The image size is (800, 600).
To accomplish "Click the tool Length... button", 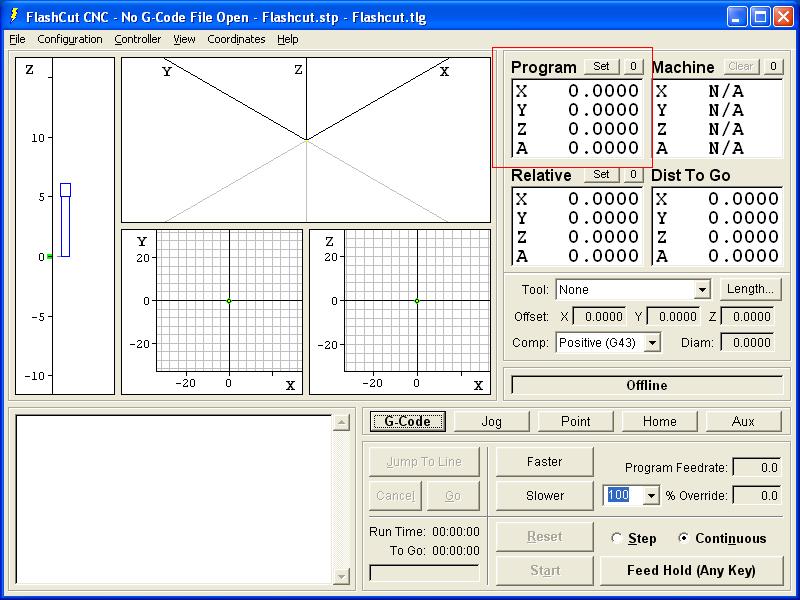I will click(x=750, y=289).
